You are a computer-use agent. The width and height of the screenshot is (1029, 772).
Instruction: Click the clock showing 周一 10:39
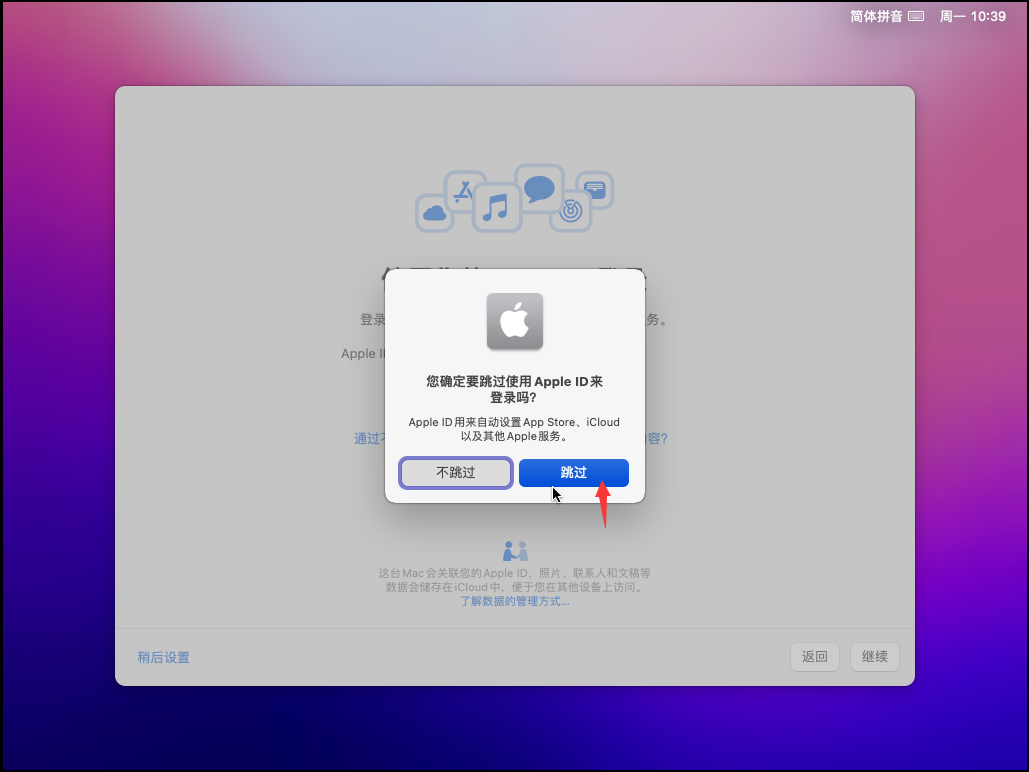973,16
